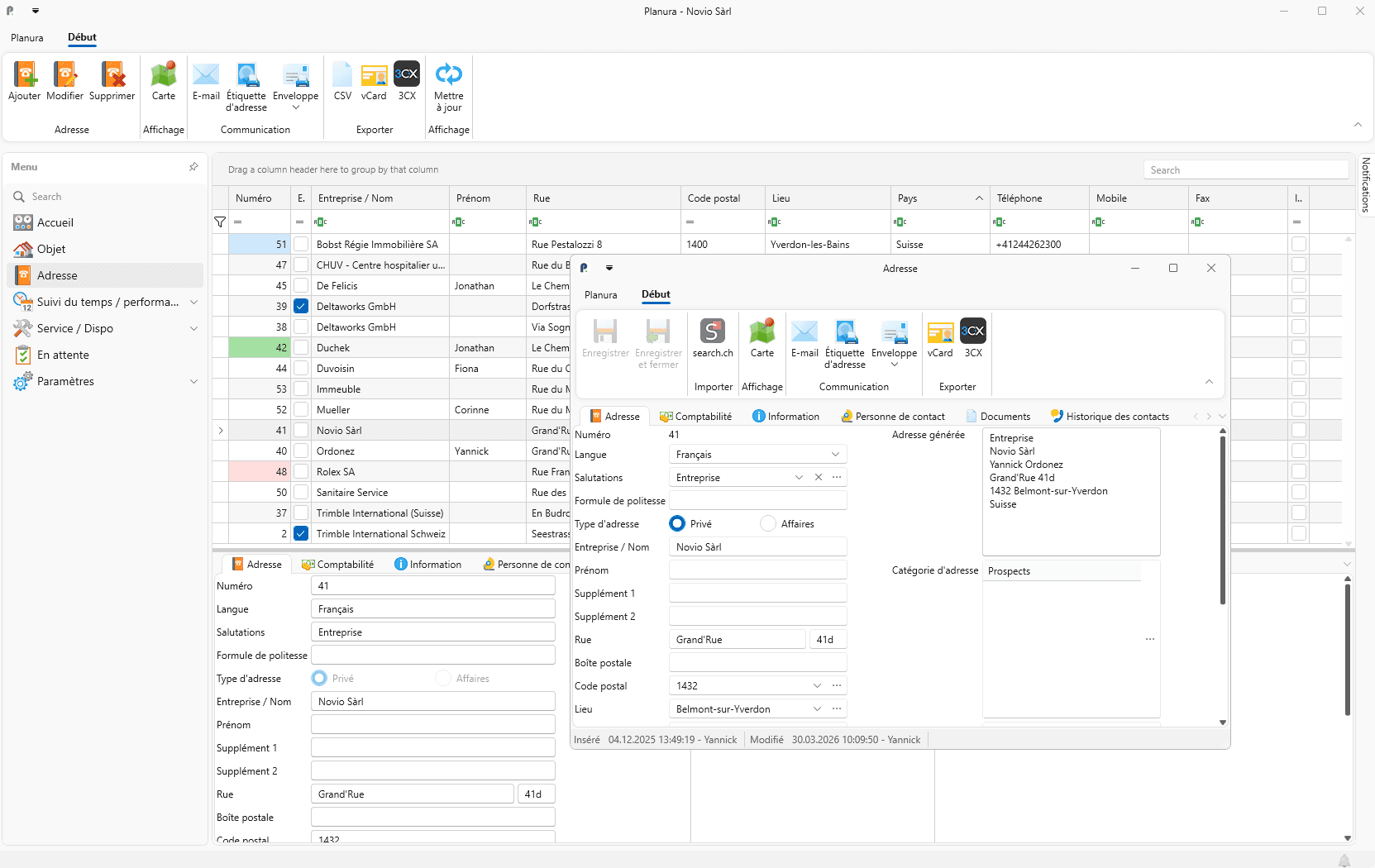Open Code postal dropdown in Adresse window

(817, 685)
